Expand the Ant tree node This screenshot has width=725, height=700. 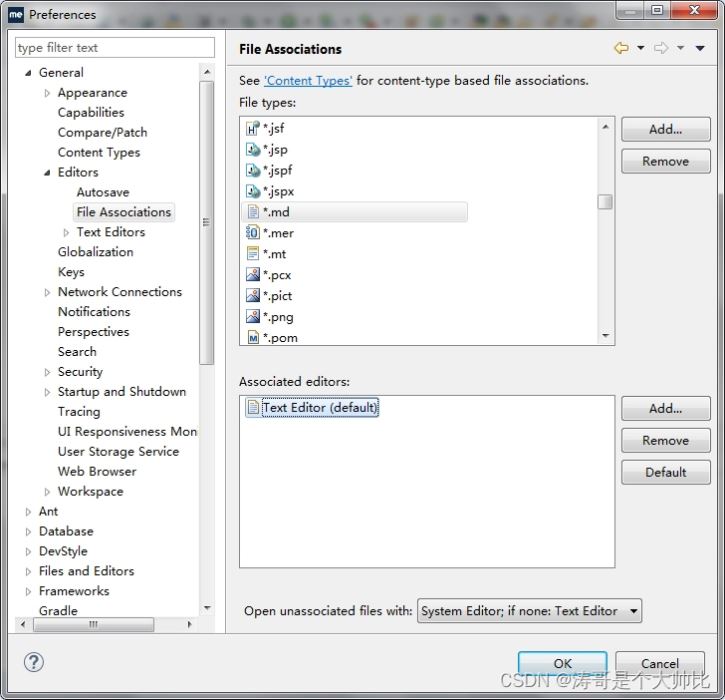click(x=28, y=512)
